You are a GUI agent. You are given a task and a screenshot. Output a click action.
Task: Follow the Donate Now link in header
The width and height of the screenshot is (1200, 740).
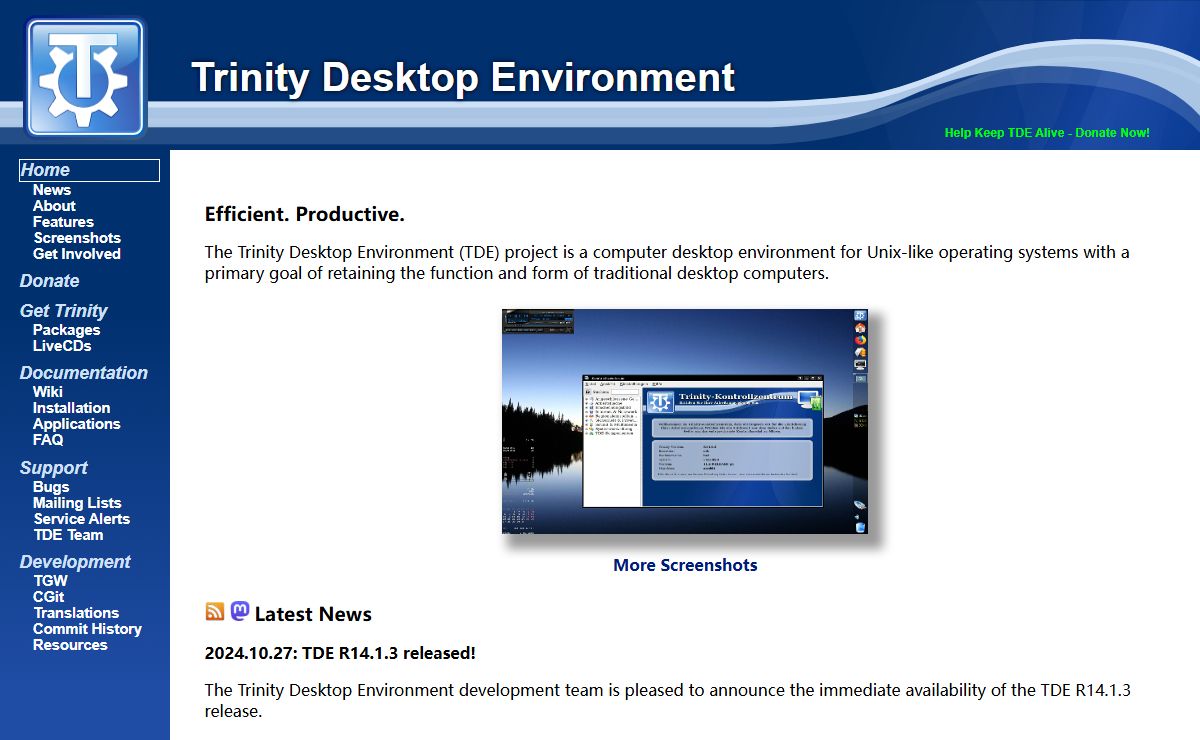tap(1047, 133)
